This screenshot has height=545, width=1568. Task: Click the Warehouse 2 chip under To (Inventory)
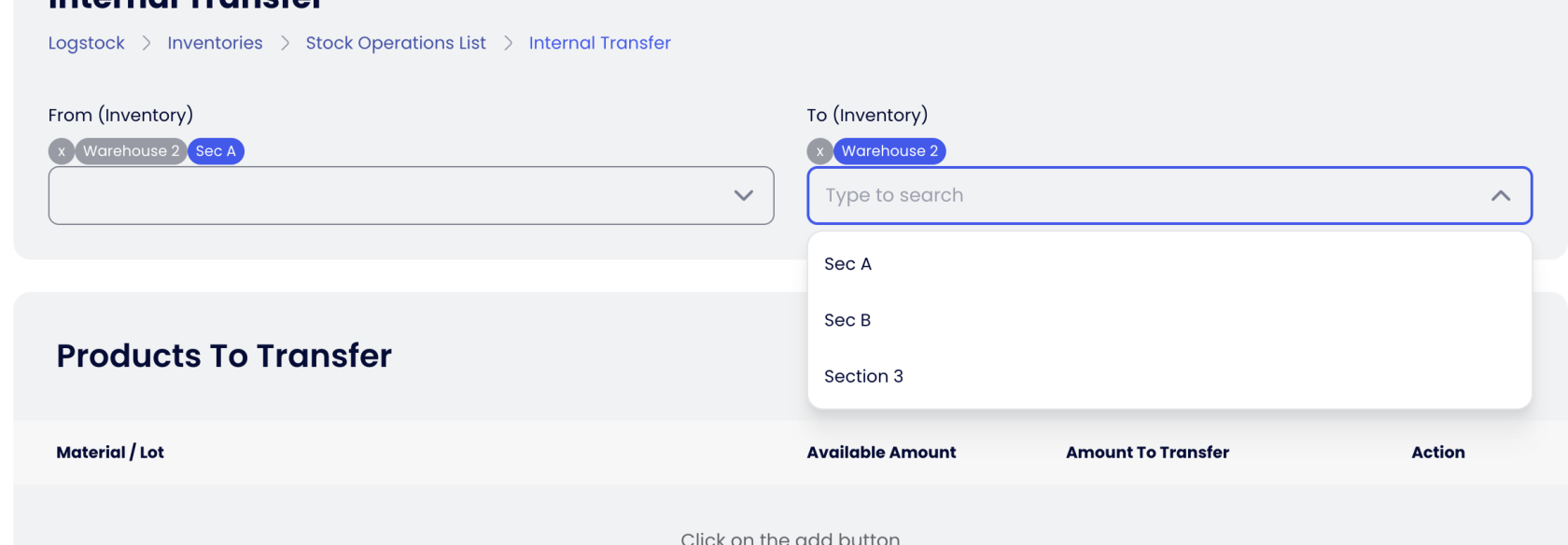(889, 151)
